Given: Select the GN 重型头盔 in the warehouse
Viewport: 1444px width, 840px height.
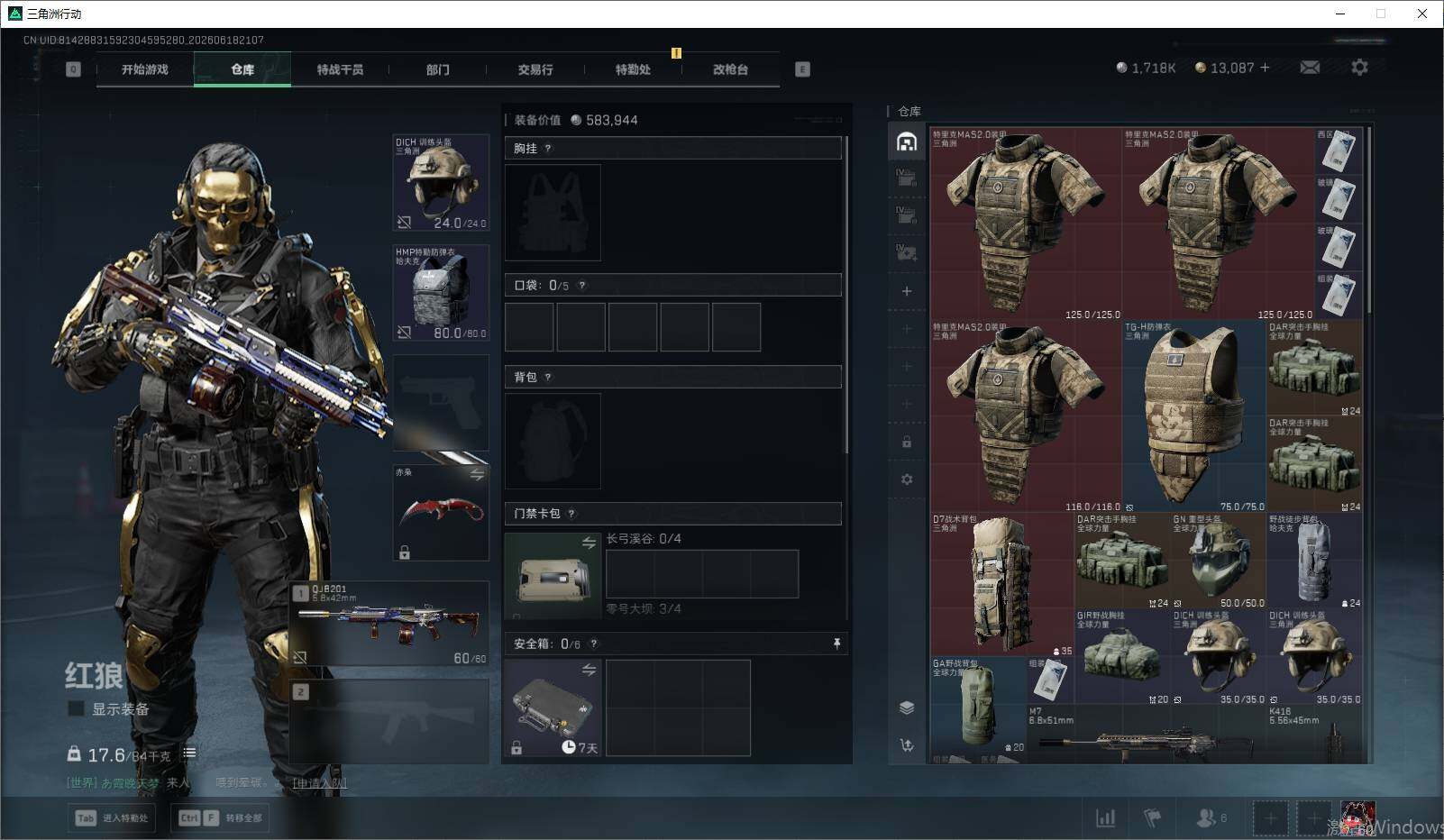Looking at the screenshot, I should 1219,561.
